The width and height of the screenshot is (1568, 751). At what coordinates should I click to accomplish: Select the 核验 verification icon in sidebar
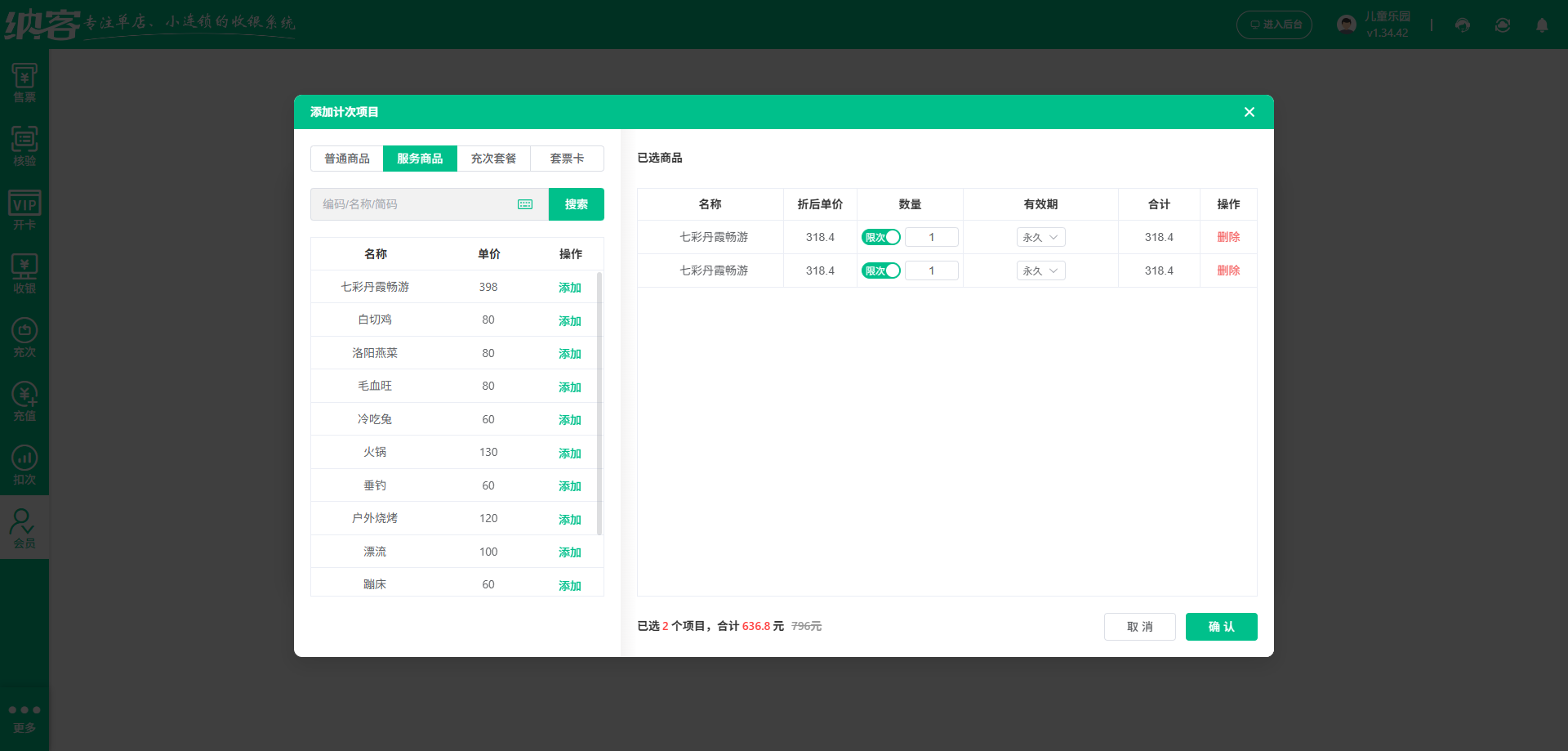(24, 147)
